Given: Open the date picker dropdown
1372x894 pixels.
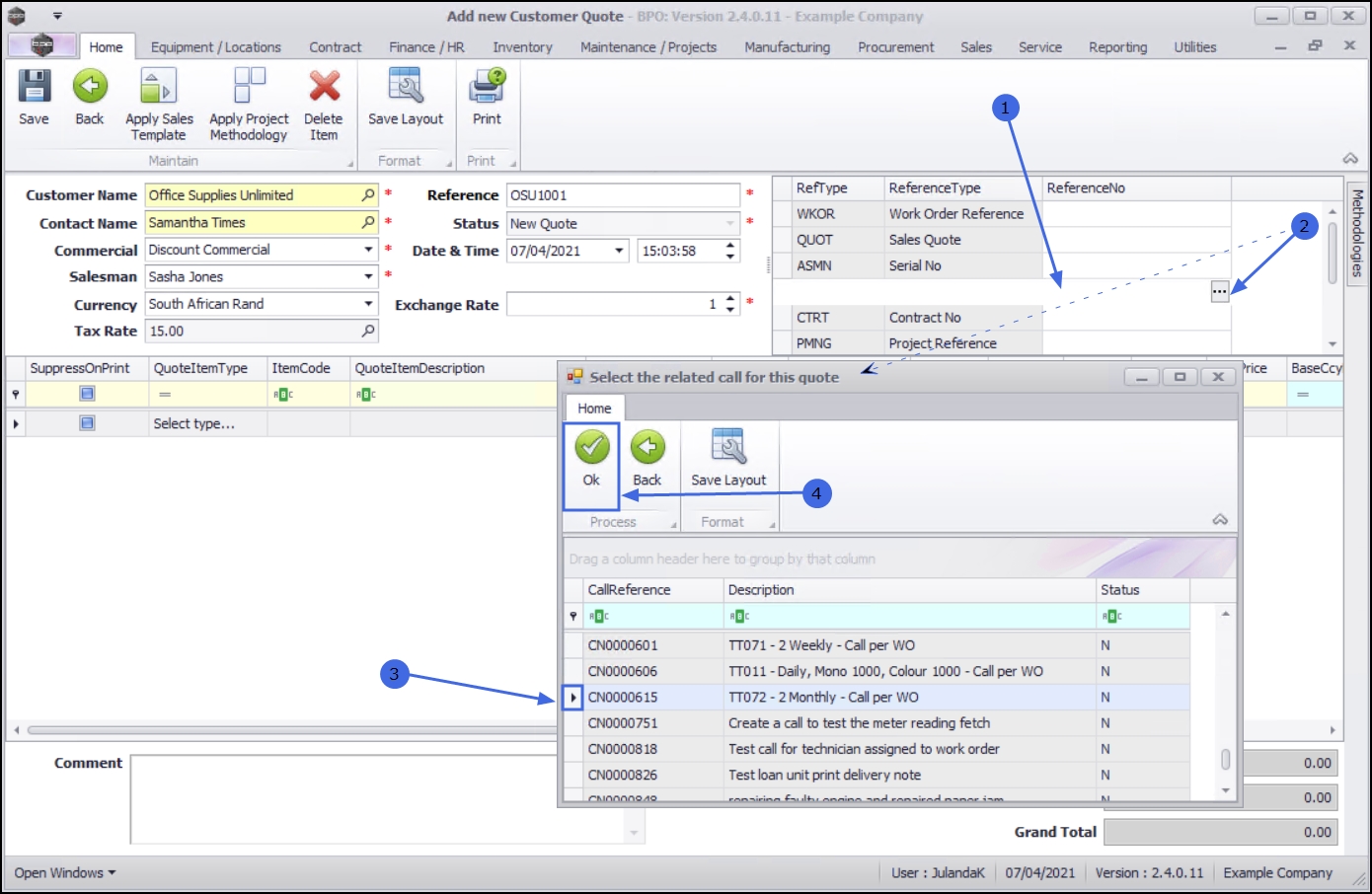Looking at the screenshot, I should (620, 251).
